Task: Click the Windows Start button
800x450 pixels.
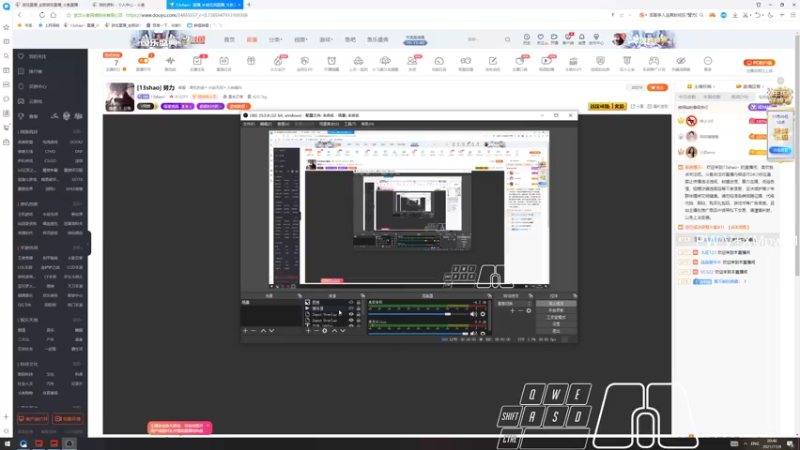Action: pos(7,443)
